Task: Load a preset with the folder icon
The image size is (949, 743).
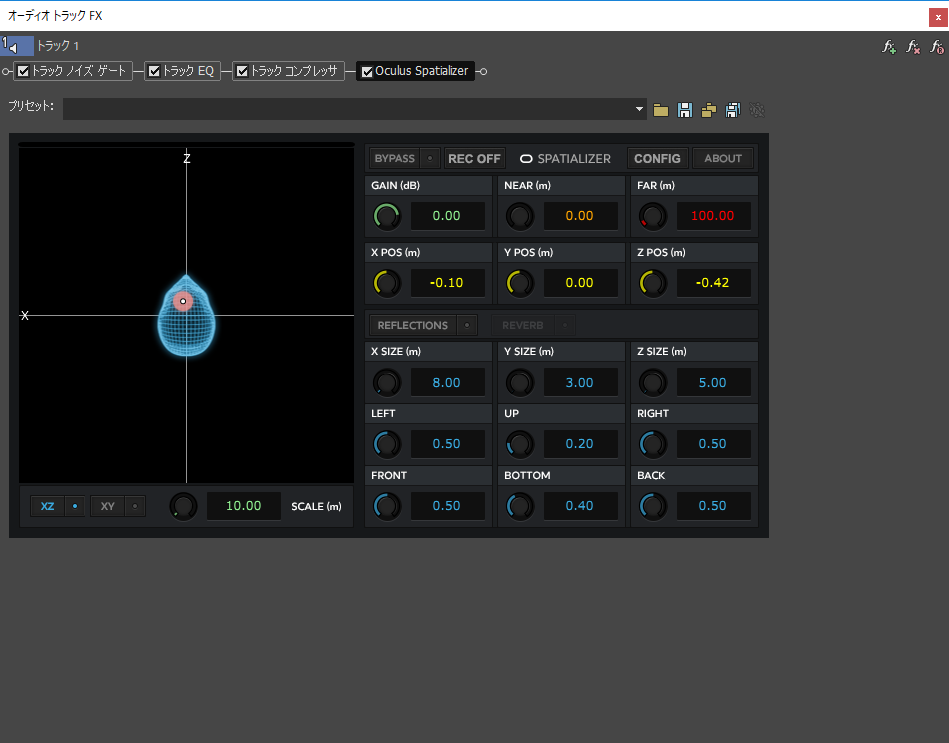Action: click(x=660, y=110)
